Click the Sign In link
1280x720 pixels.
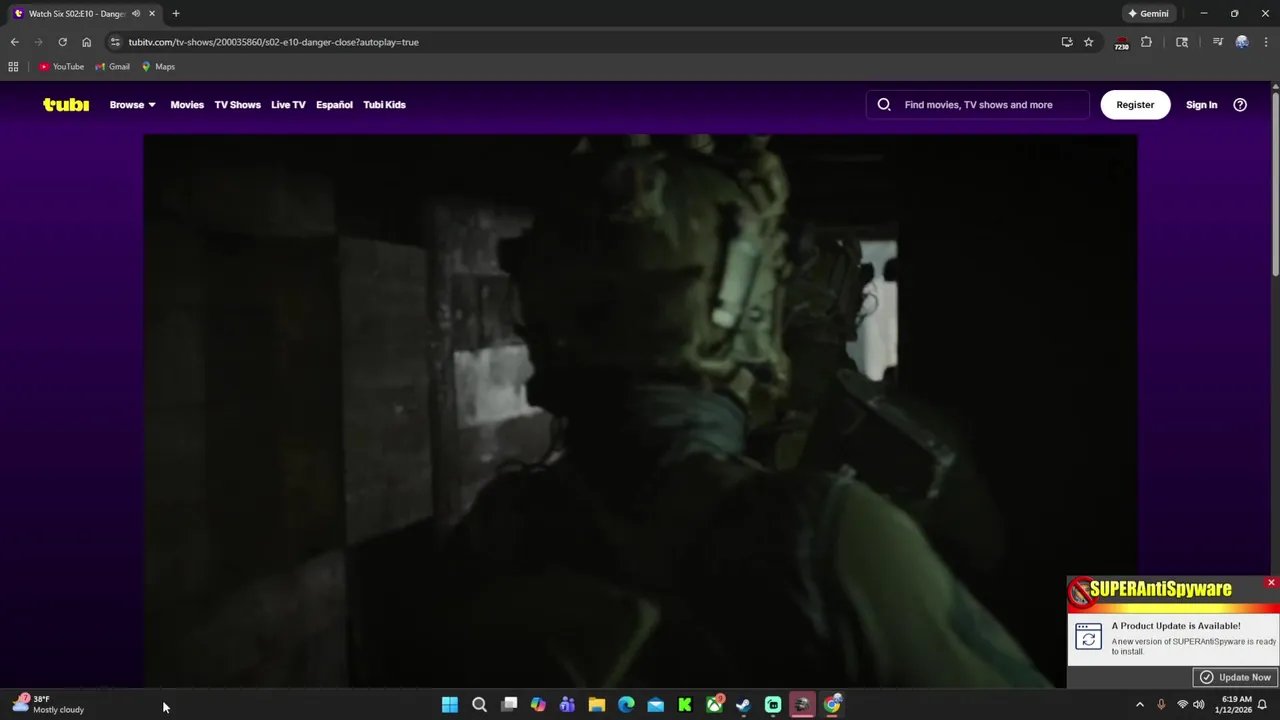(1201, 105)
